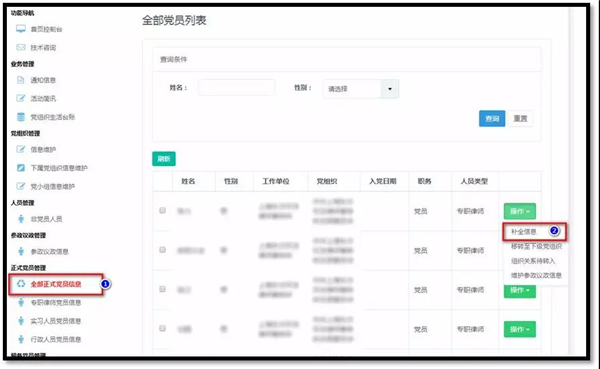Click the 党小组信息维护 edit icon

click(21, 186)
